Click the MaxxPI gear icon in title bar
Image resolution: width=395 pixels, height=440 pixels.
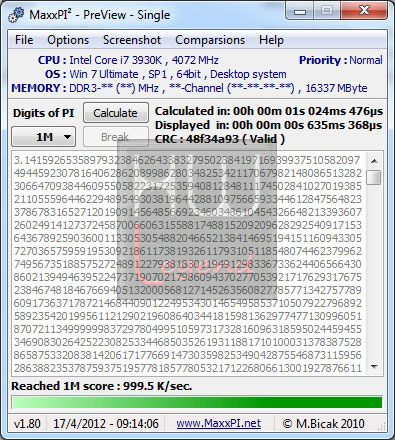[x=16, y=15]
